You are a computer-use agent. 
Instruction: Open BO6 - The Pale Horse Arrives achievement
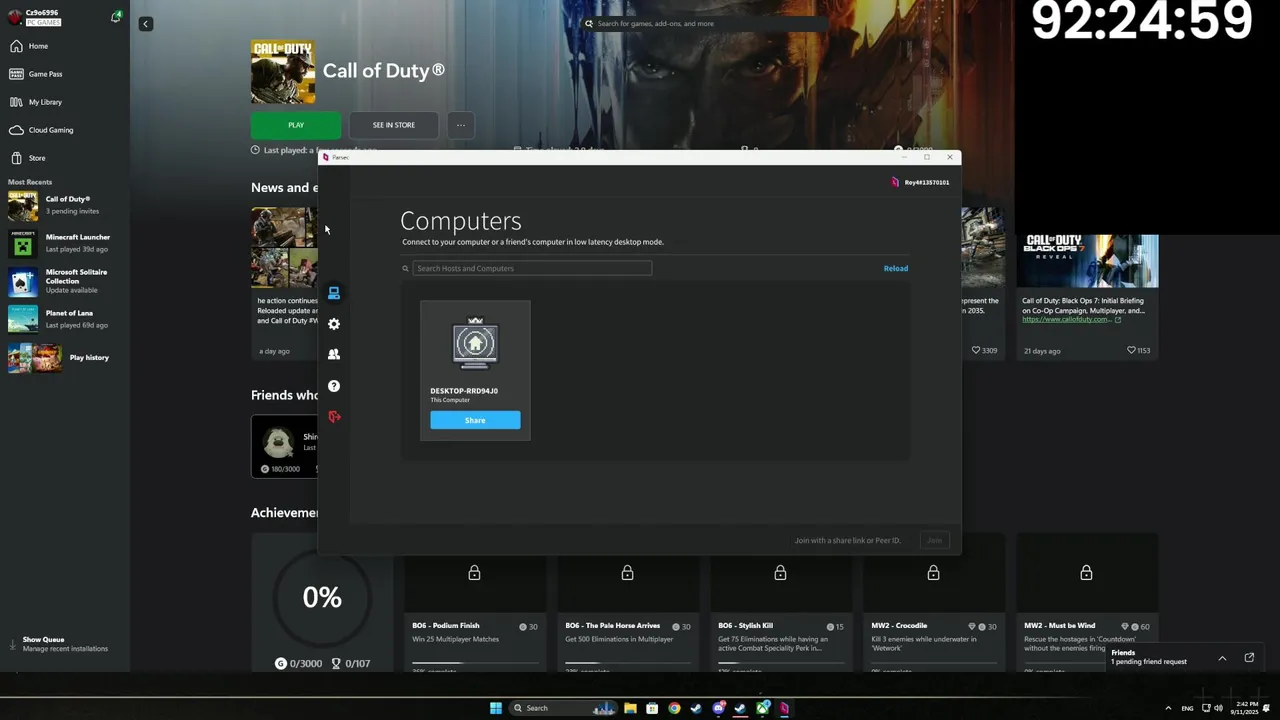(628, 600)
